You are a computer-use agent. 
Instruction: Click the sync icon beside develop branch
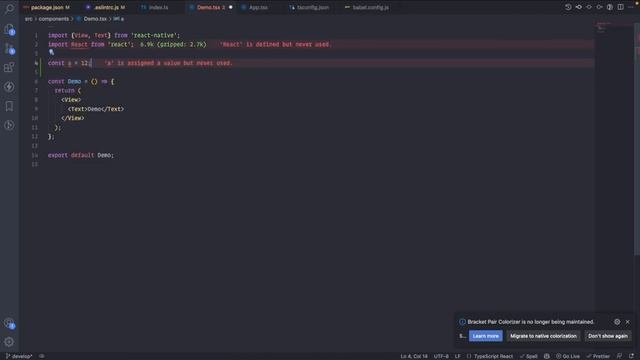click(x=42, y=356)
